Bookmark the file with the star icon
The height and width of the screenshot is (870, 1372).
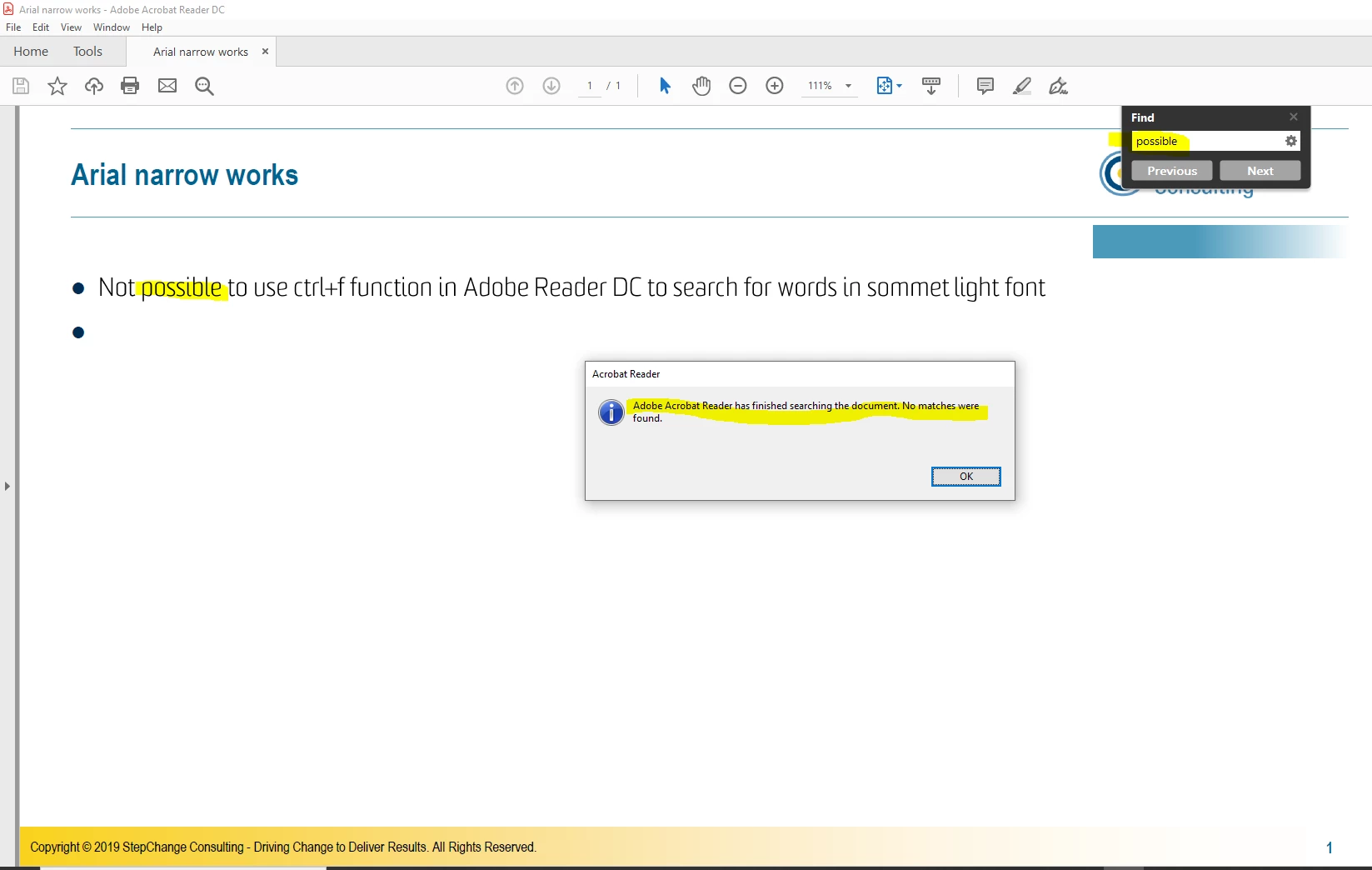coord(57,86)
